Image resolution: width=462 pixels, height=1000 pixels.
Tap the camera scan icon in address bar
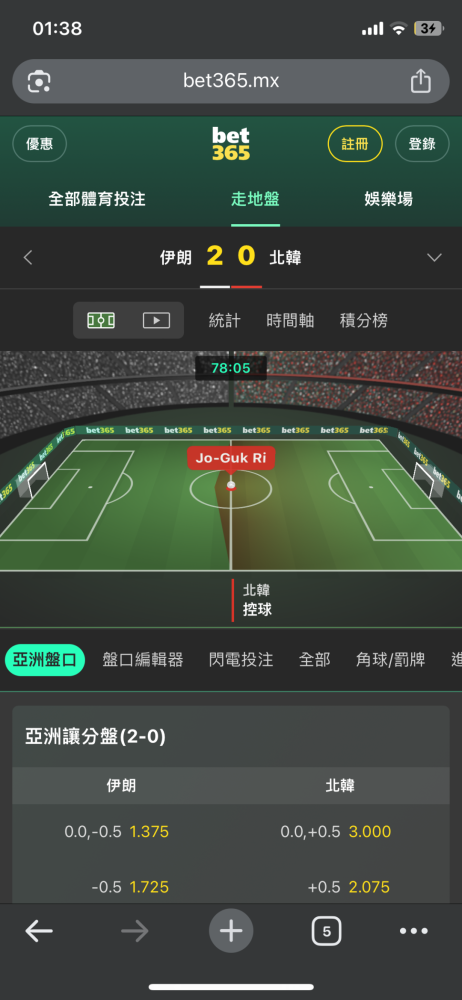[39, 82]
